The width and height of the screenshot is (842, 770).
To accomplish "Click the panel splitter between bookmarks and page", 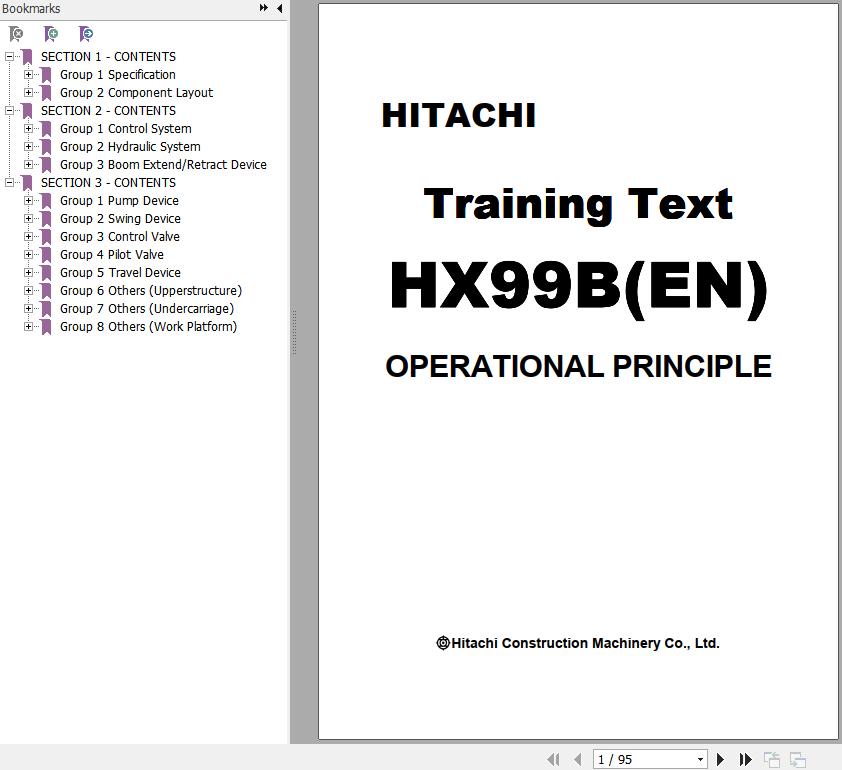I will [293, 330].
